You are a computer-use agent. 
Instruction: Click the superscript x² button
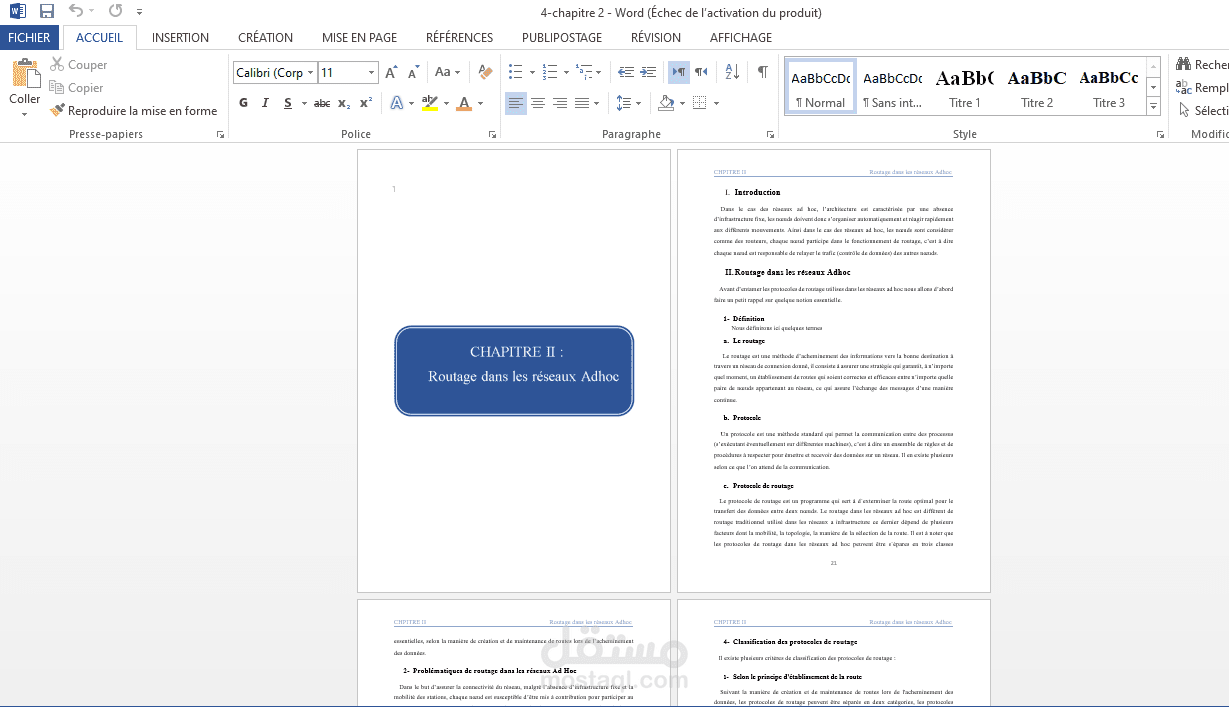pyautogui.click(x=366, y=103)
